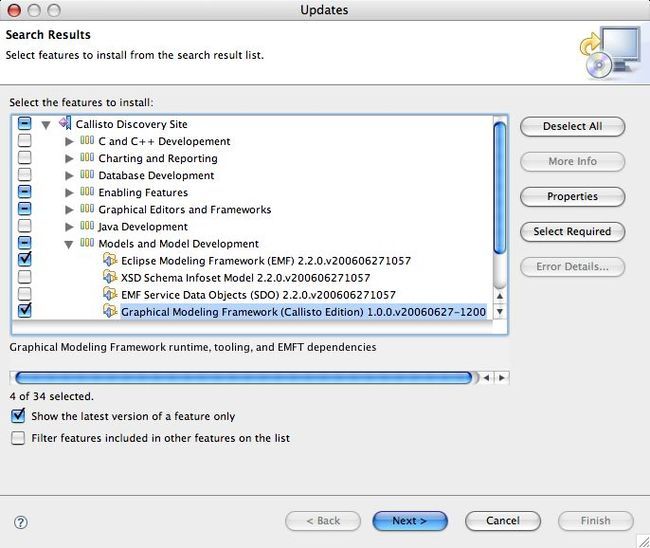The height and width of the screenshot is (548, 650).
Task: Click the description horizontal scrollbar thumb
Action: pyautogui.click(x=244, y=378)
